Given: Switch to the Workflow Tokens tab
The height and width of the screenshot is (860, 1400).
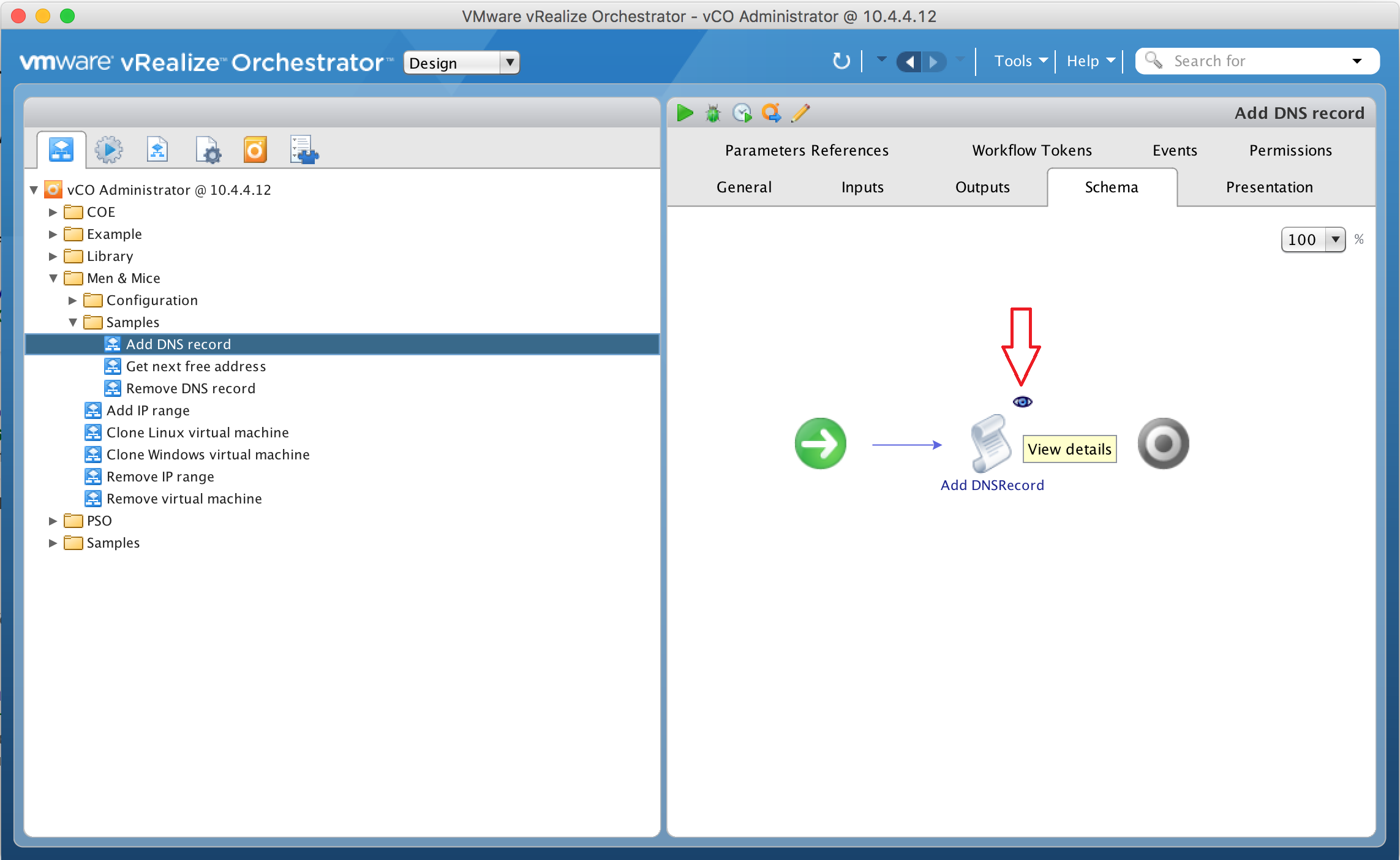Looking at the screenshot, I should (x=1032, y=151).
